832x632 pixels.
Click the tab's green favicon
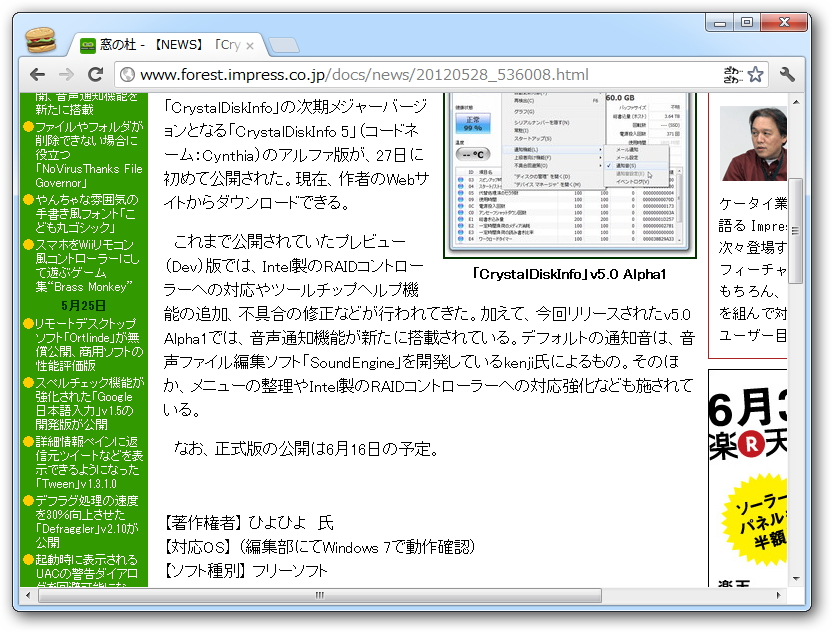pos(88,46)
